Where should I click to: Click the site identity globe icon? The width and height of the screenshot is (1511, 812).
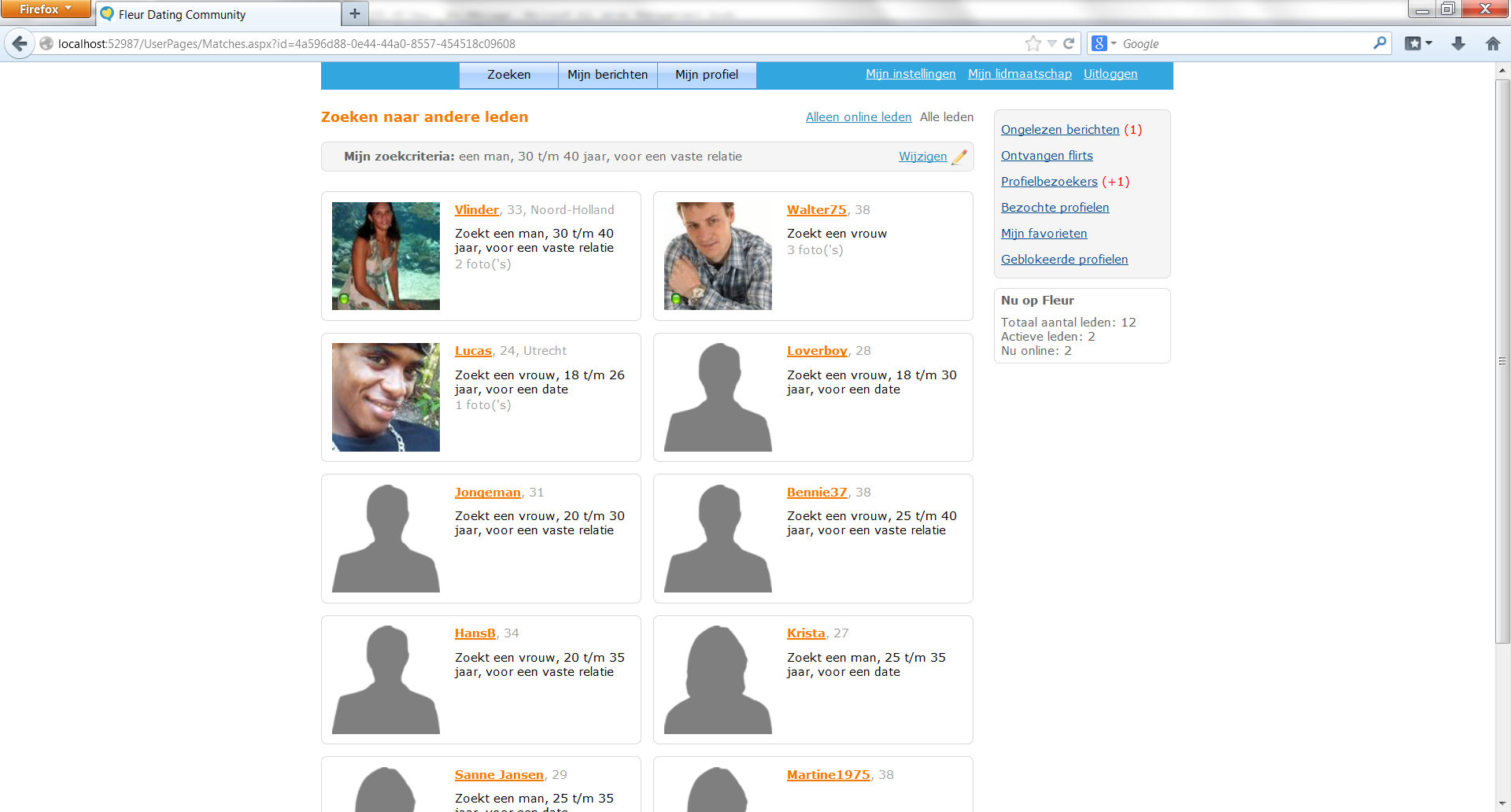[x=46, y=44]
